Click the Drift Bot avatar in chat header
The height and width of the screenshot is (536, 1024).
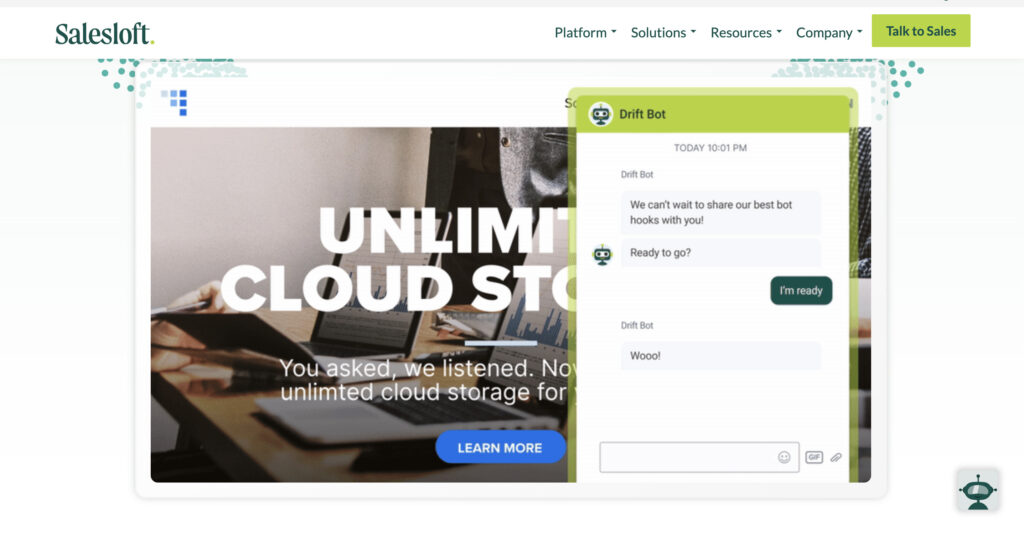[x=600, y=114]
